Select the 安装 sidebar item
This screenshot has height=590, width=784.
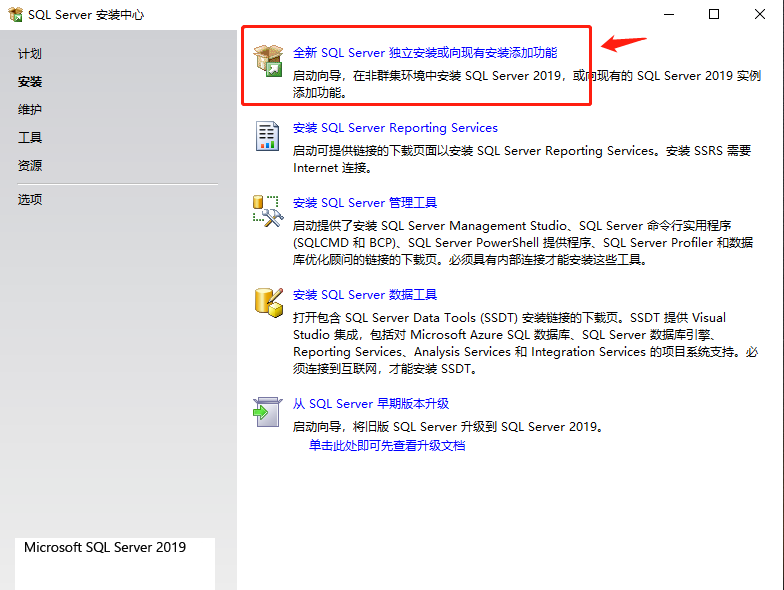pos(30,82)
